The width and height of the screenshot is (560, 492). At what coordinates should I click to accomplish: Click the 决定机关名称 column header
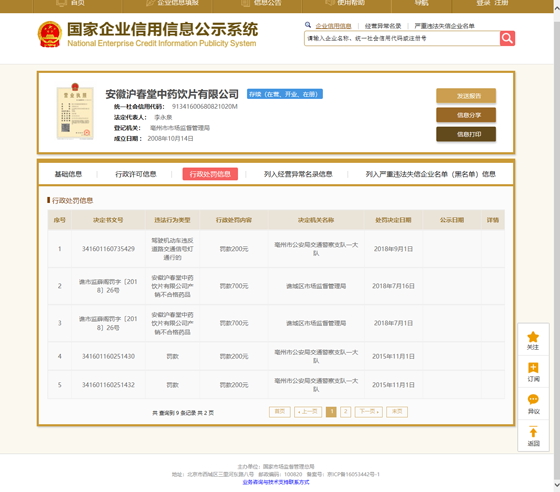coord(316,220)
